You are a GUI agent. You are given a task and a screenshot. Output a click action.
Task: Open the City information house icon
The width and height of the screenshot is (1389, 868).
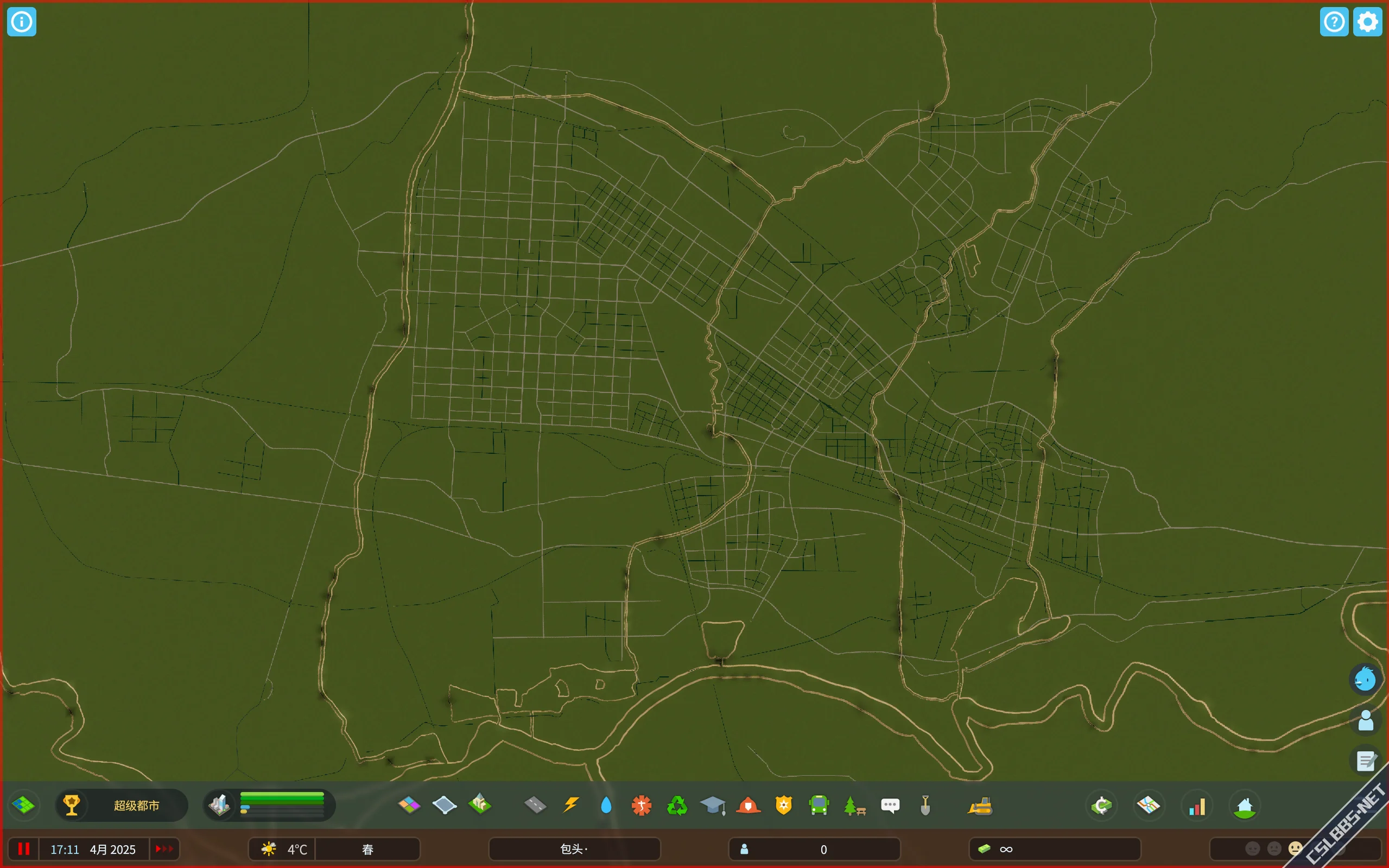pos(1245,806)
